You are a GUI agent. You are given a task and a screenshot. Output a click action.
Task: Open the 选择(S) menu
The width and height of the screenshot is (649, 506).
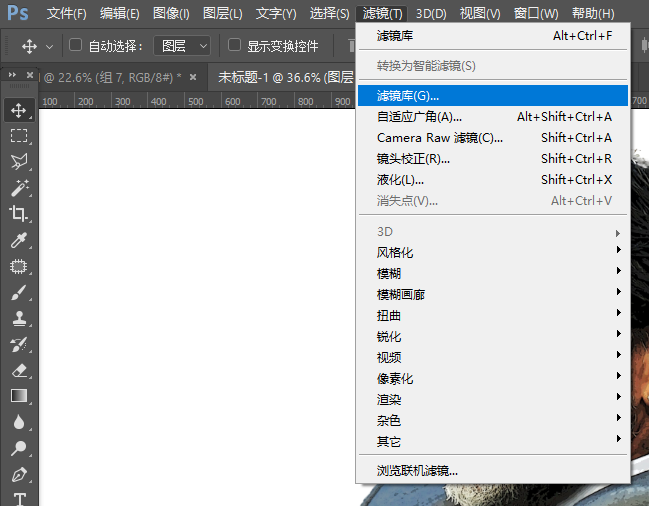click(329, 14)
